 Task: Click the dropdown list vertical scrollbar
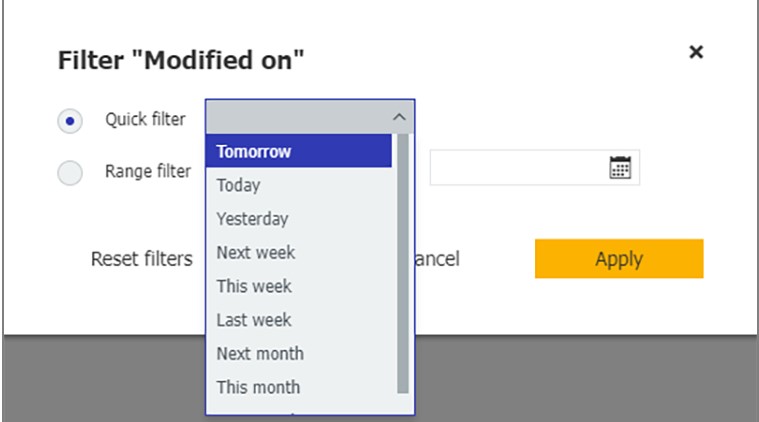403,263
